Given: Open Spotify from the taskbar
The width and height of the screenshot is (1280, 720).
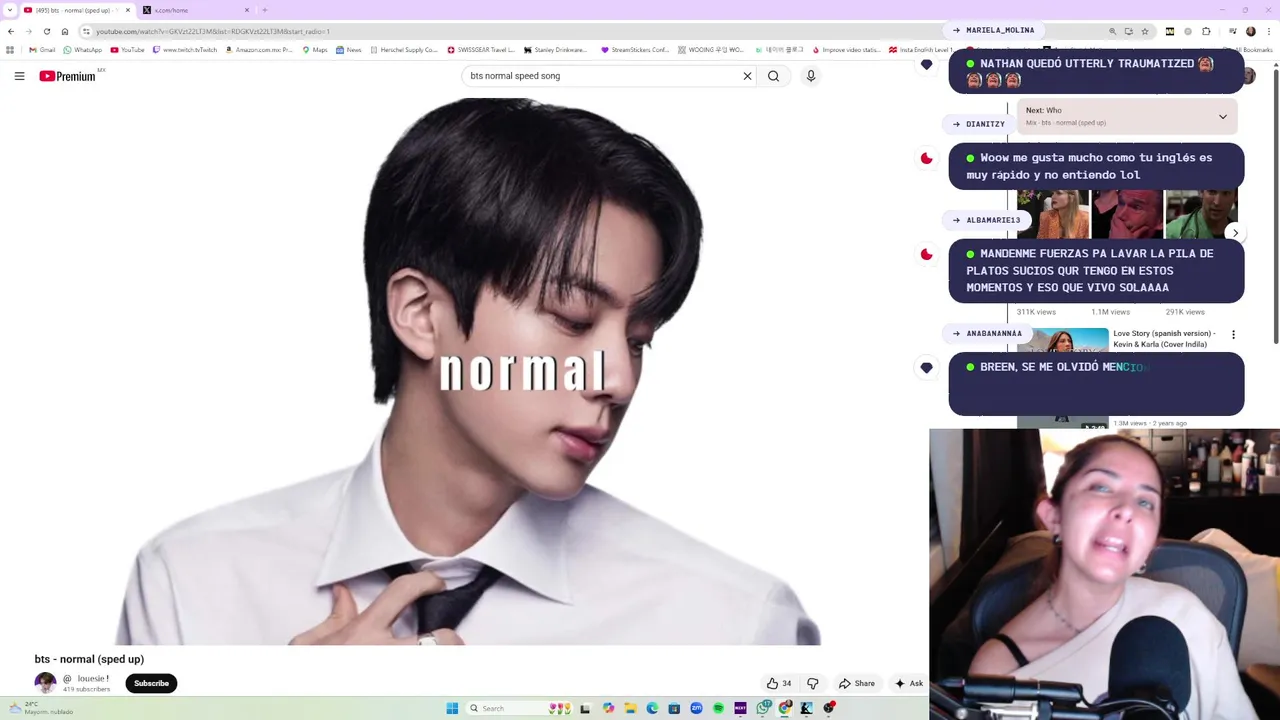Looking at the screenshot, I should (718, 708).
